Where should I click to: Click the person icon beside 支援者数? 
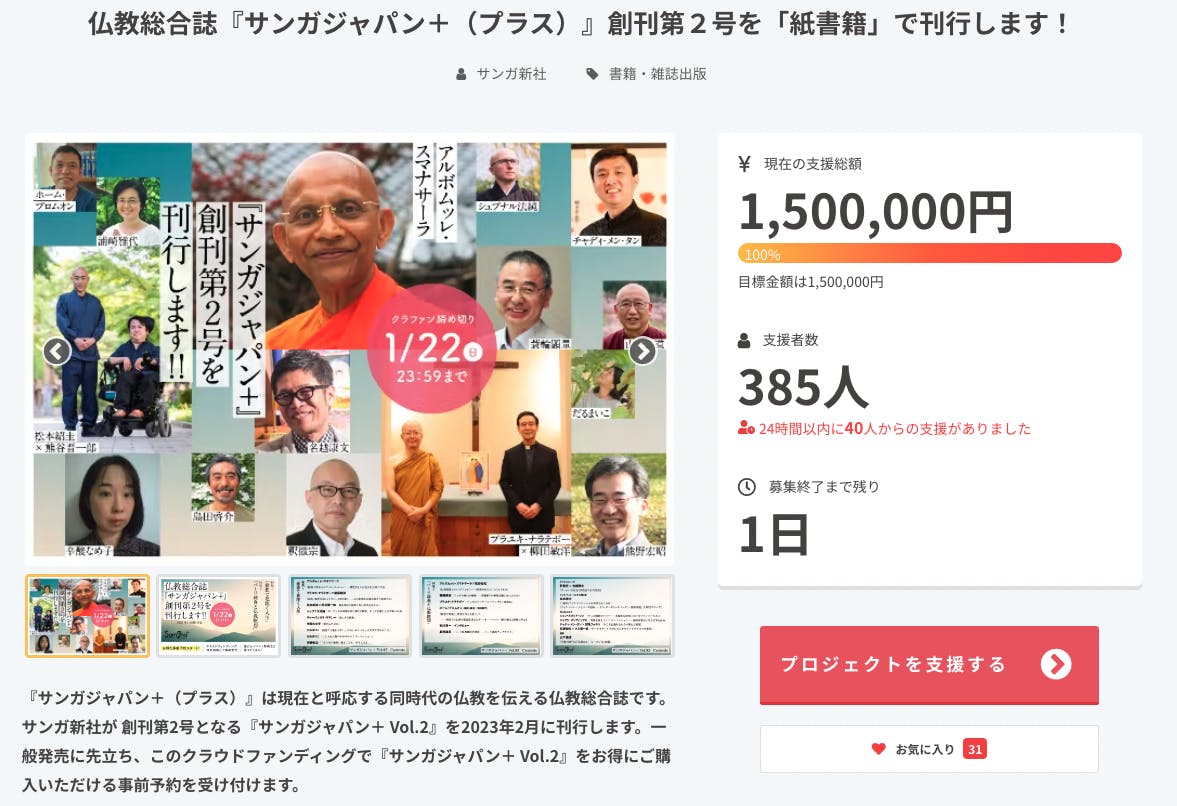pyautogui.click(x=744, y=340)
